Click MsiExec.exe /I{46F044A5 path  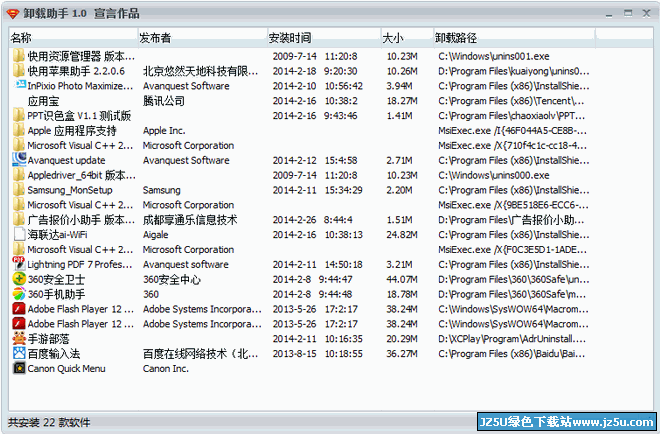[x=512, y=131]
